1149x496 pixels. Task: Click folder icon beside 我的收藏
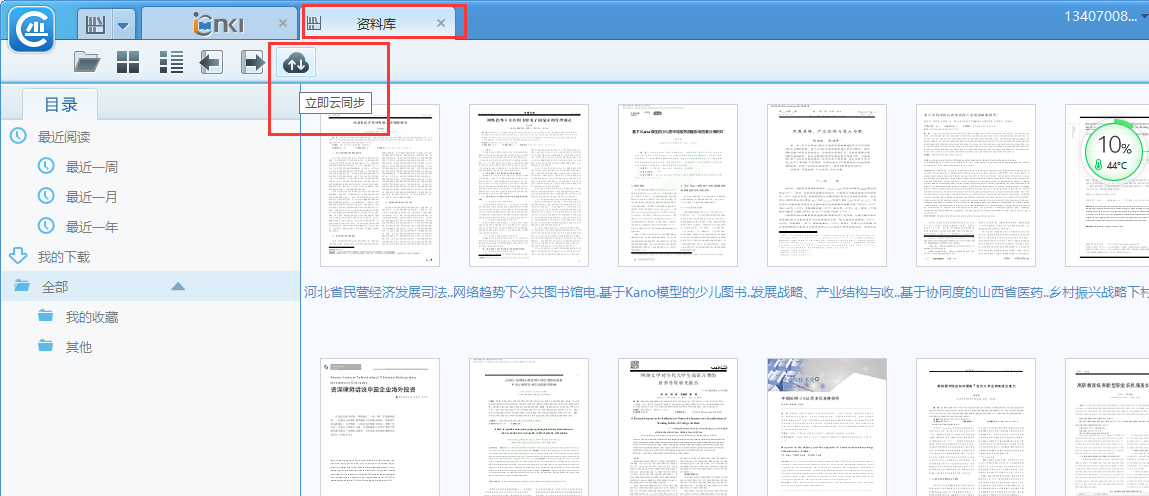46,316
